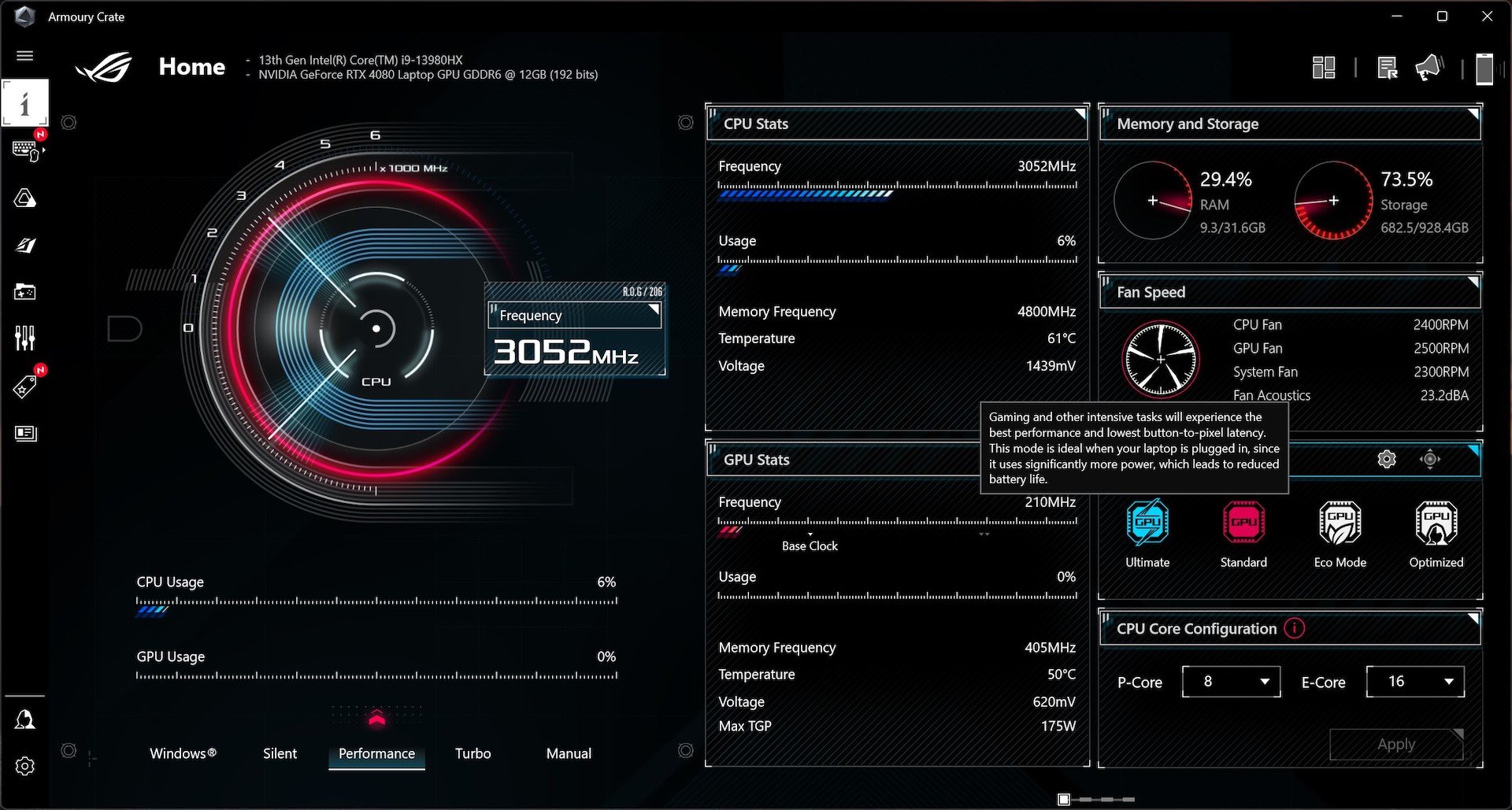Image resolution: width=1512 pixels, height=810 pixels.
Task: Click the battery device icon in header
Action: coord(1484,68)
